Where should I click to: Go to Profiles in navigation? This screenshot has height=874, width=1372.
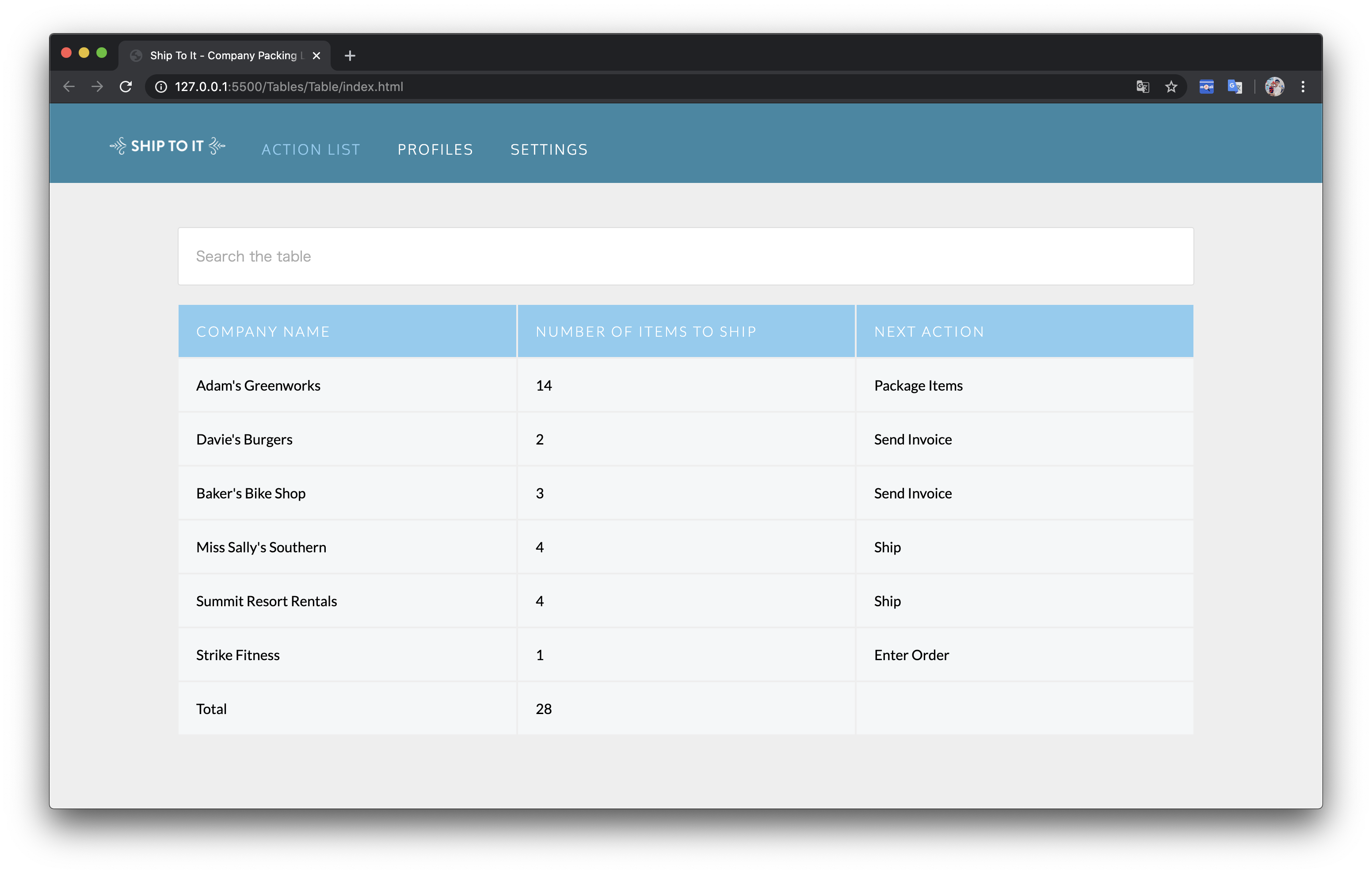tap(435, 149)
